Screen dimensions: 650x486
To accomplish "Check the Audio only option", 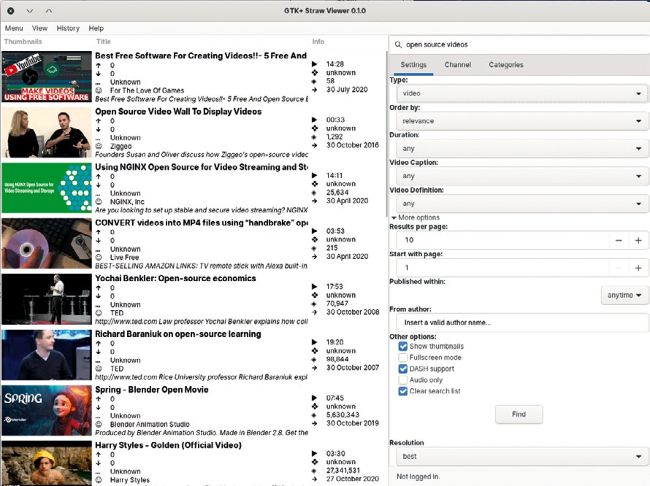I will tap(403, 379).
